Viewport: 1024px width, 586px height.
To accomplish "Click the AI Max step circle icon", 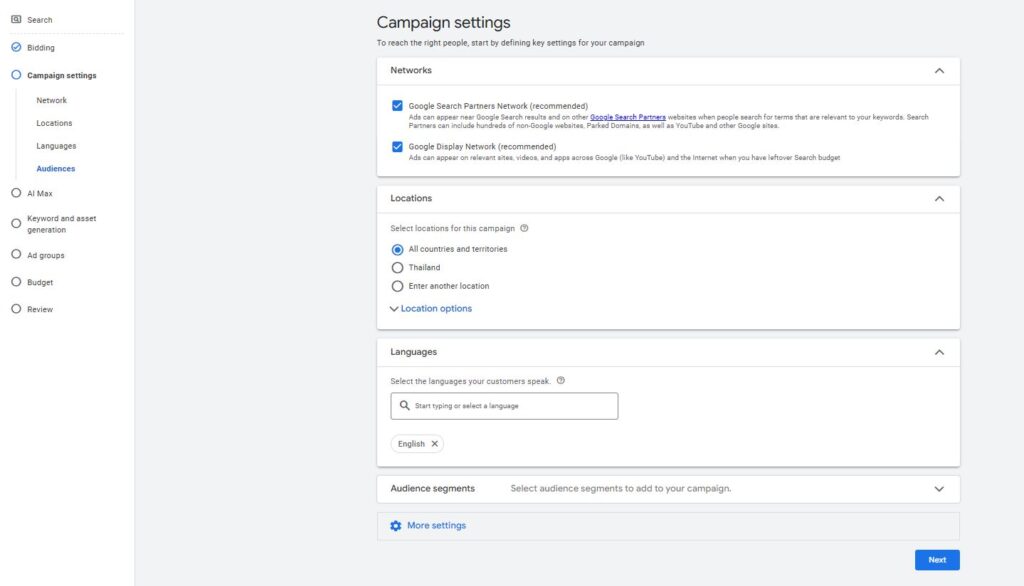I will point(16,193).
